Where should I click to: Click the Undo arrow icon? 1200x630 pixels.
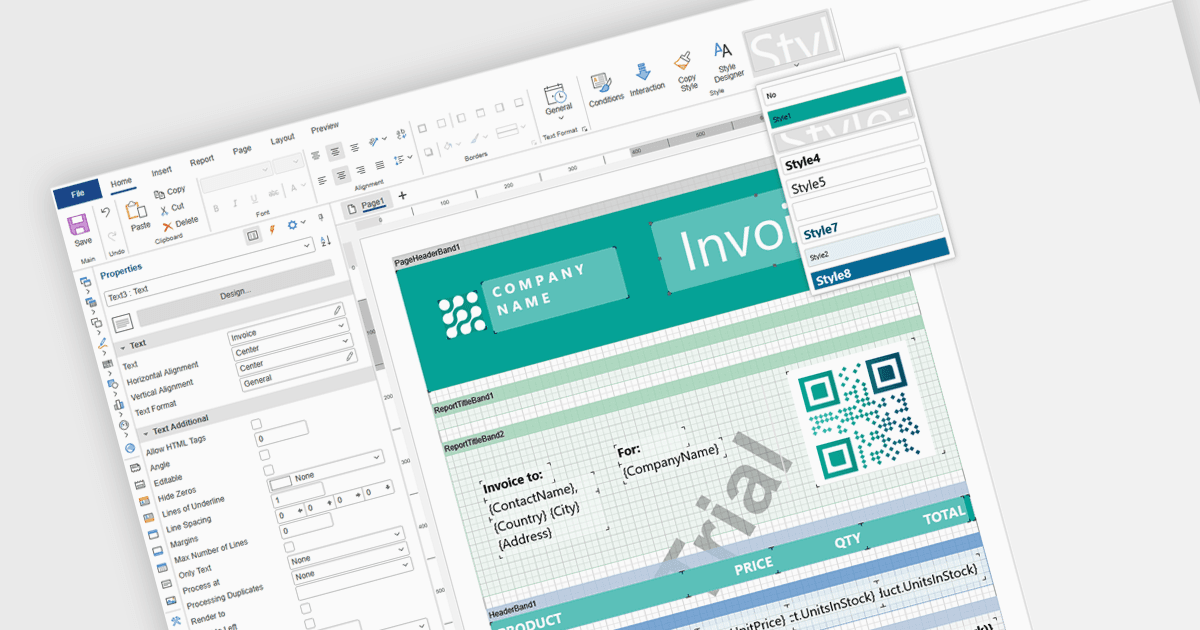point(106,212)
